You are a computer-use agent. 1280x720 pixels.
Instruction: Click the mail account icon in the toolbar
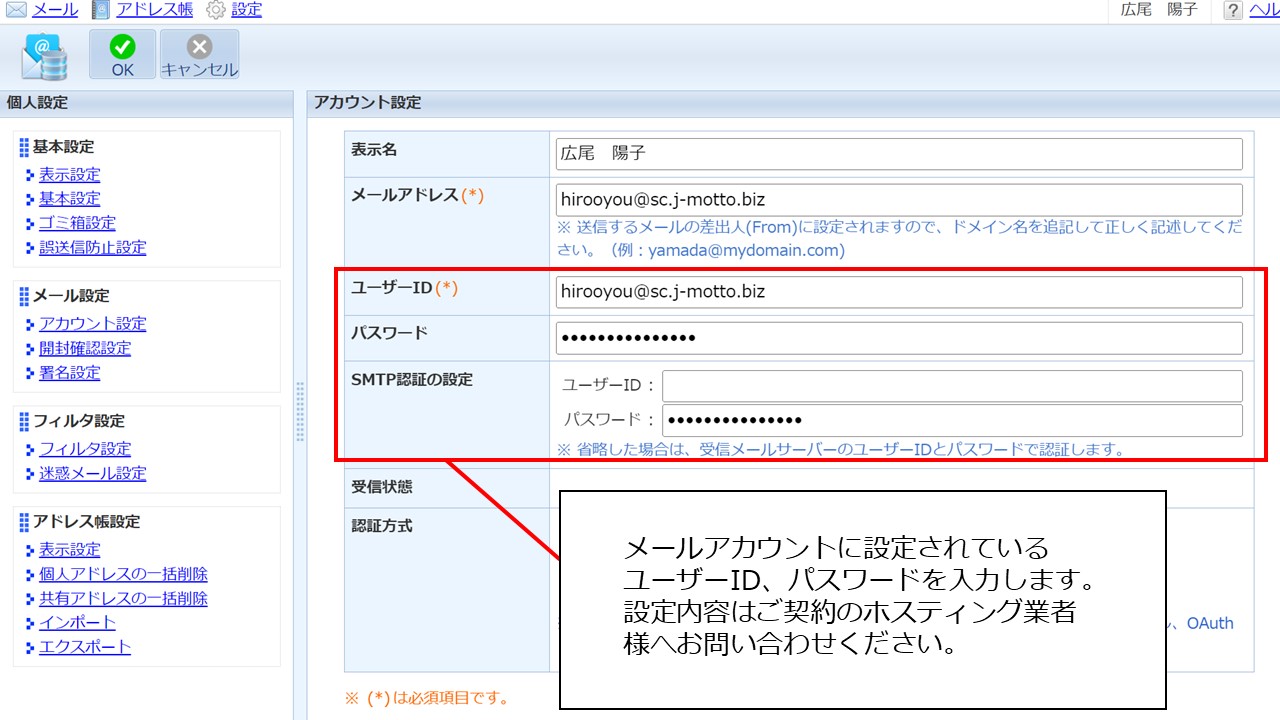pyautogui.click(x=45, y=56)
